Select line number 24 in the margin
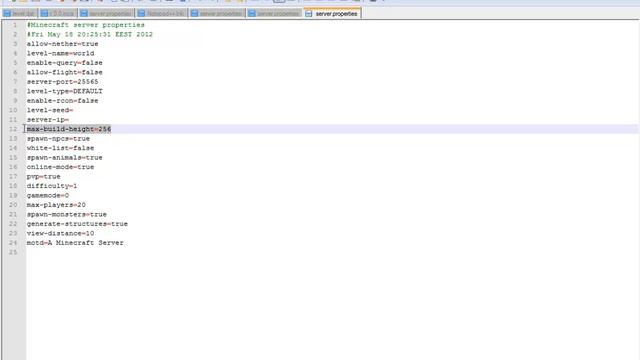640x360 pixels. (13, 243)
